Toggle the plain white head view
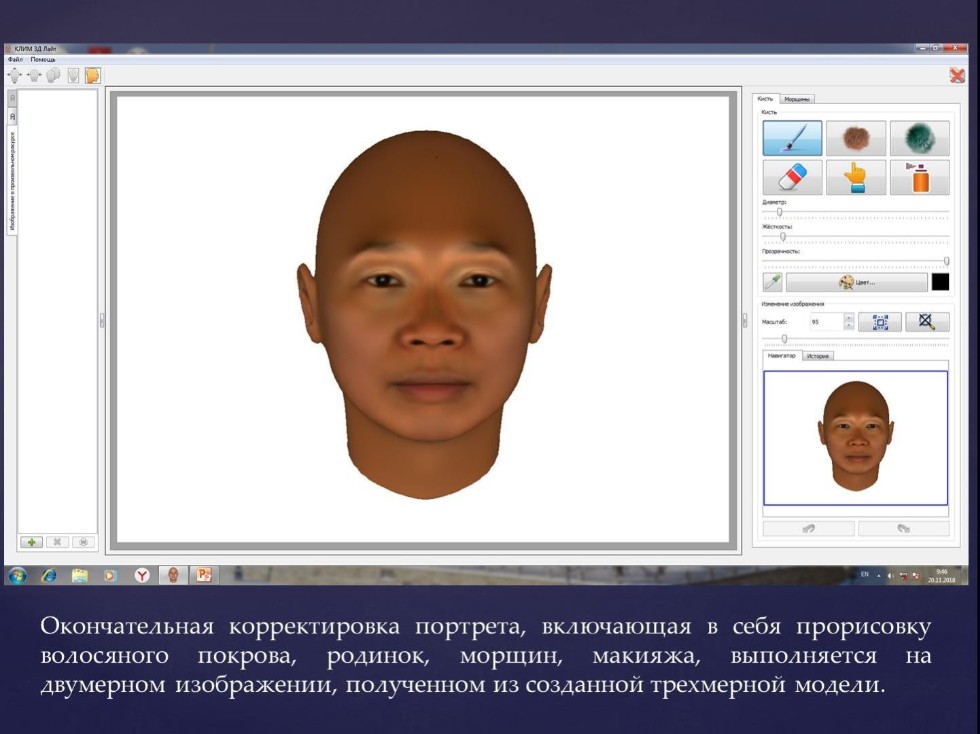This screenshot has height=734, width=980. 73,76
